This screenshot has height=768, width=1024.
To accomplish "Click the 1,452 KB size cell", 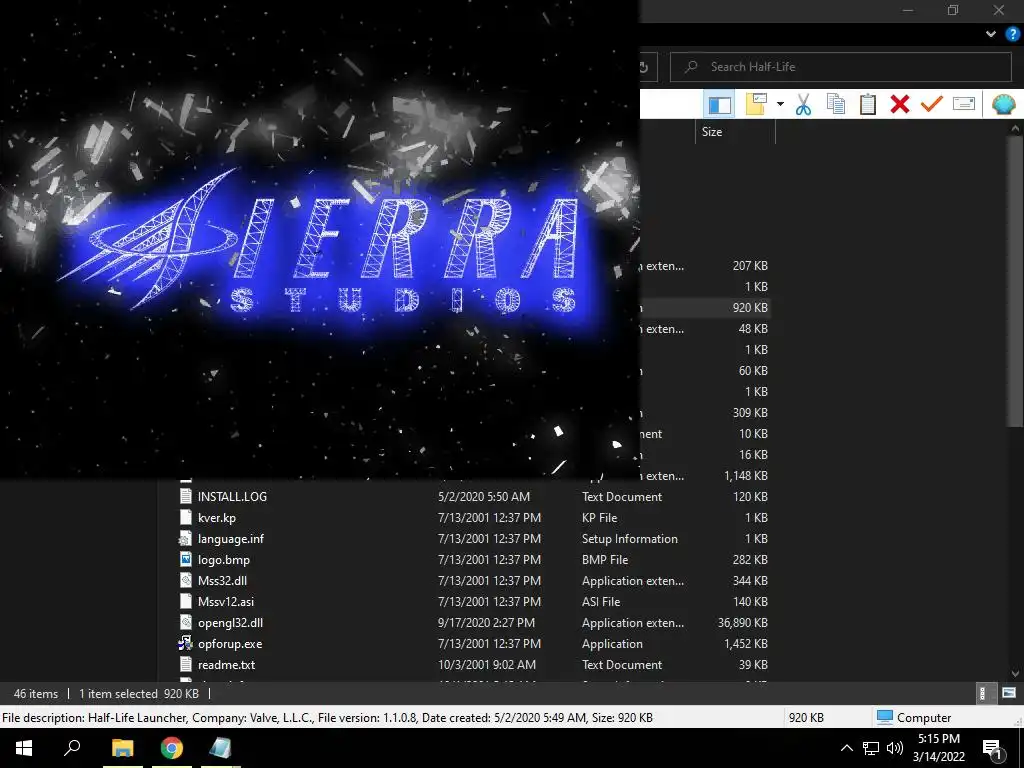I will pyautogui.click(x=746, y=644).
